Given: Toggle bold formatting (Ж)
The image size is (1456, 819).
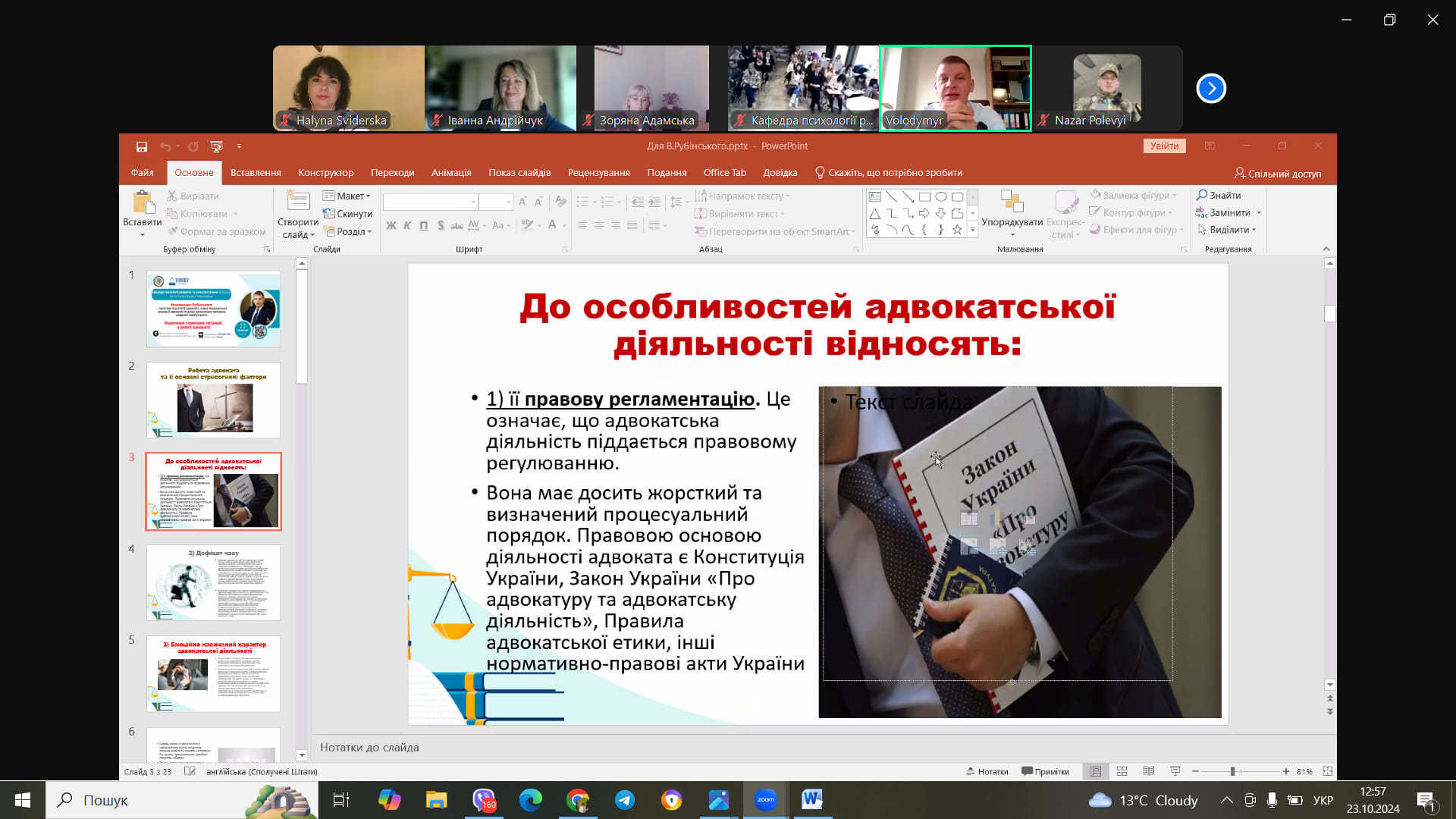Looking at the screenshot, I should (391, 225).
